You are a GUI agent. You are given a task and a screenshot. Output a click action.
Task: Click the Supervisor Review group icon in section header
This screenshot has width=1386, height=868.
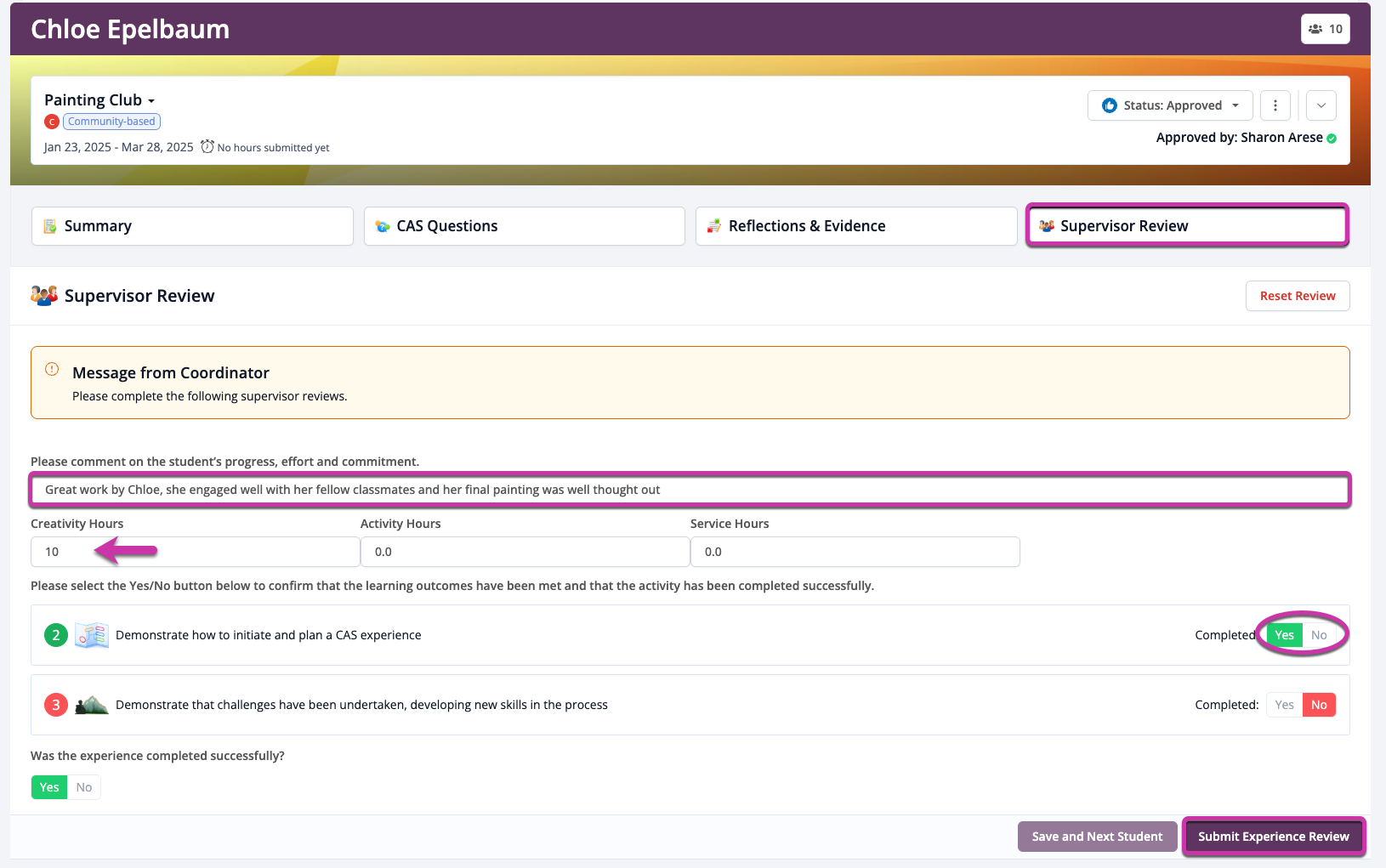(x=43, y=295)
